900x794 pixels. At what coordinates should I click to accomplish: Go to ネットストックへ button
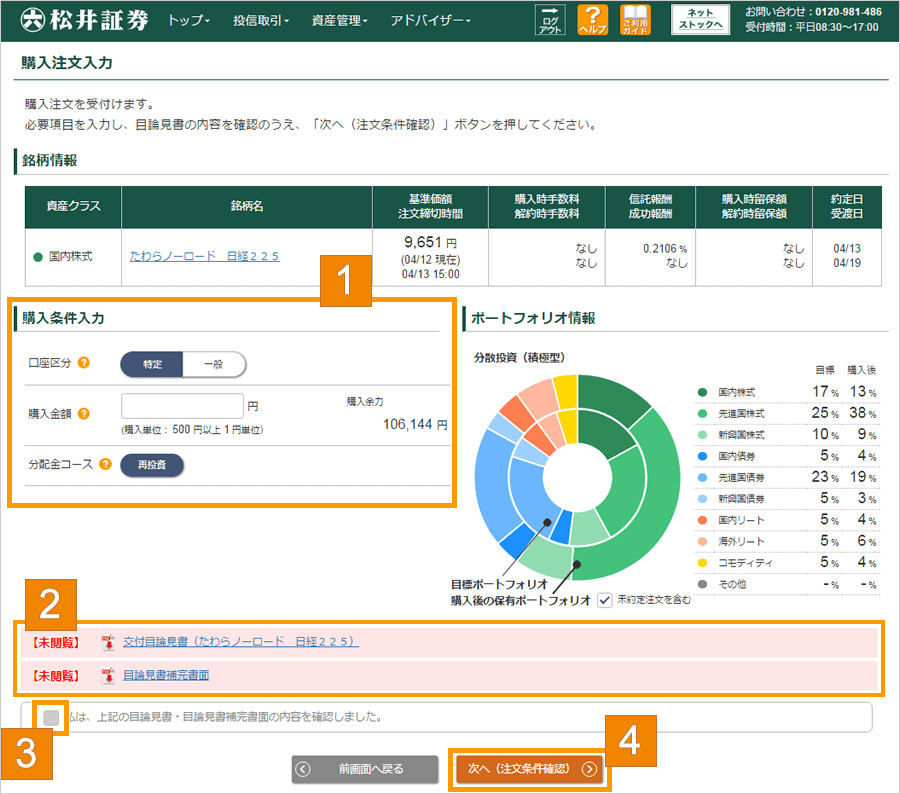point(700,20)
